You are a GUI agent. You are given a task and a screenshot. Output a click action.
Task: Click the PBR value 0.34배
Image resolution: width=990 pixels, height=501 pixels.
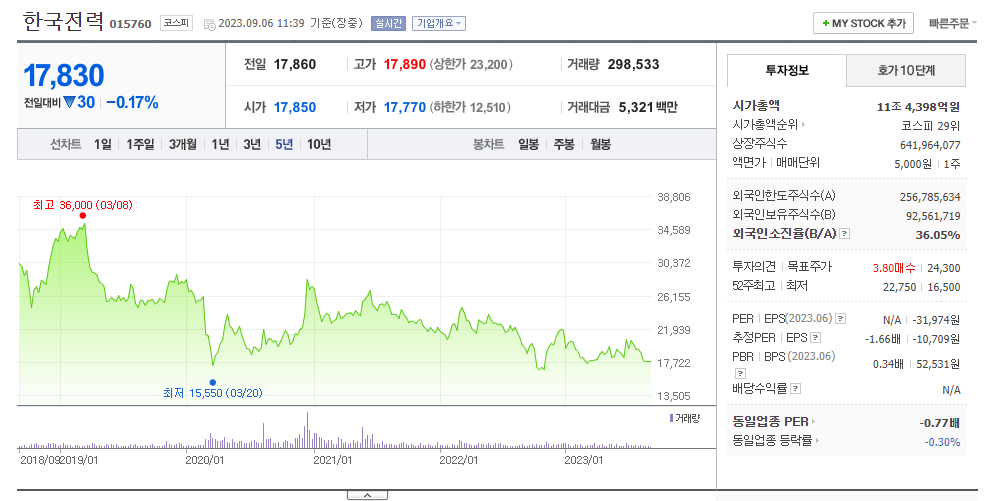click(888, 364)
